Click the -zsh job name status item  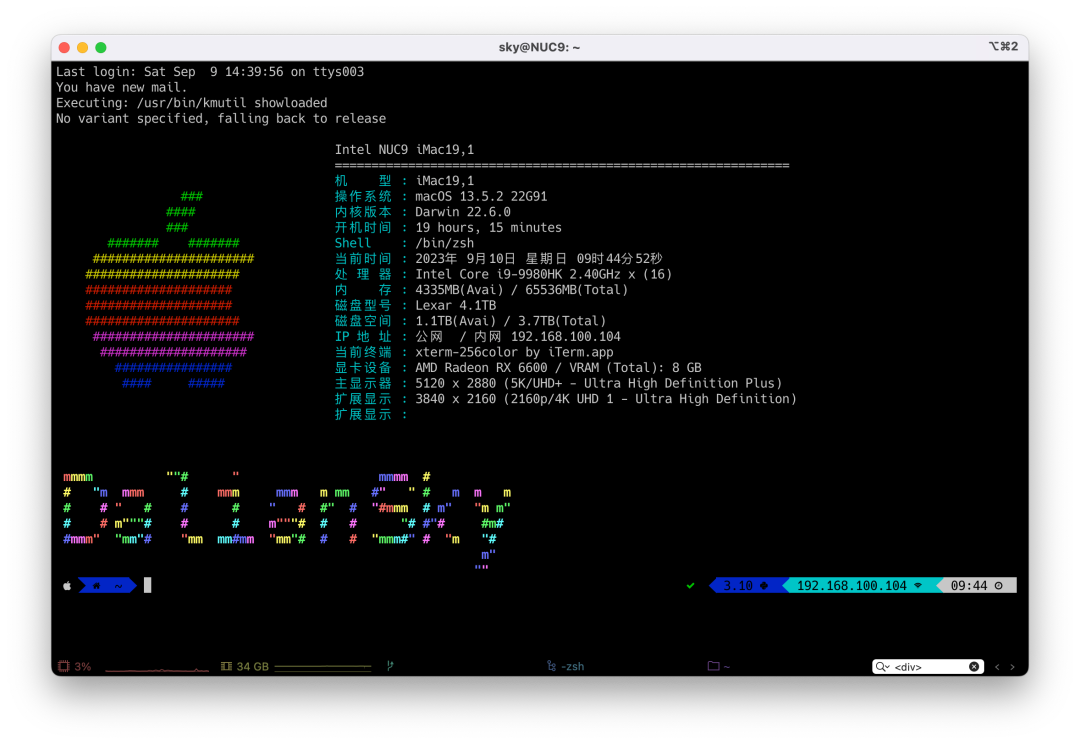(566, 666)
